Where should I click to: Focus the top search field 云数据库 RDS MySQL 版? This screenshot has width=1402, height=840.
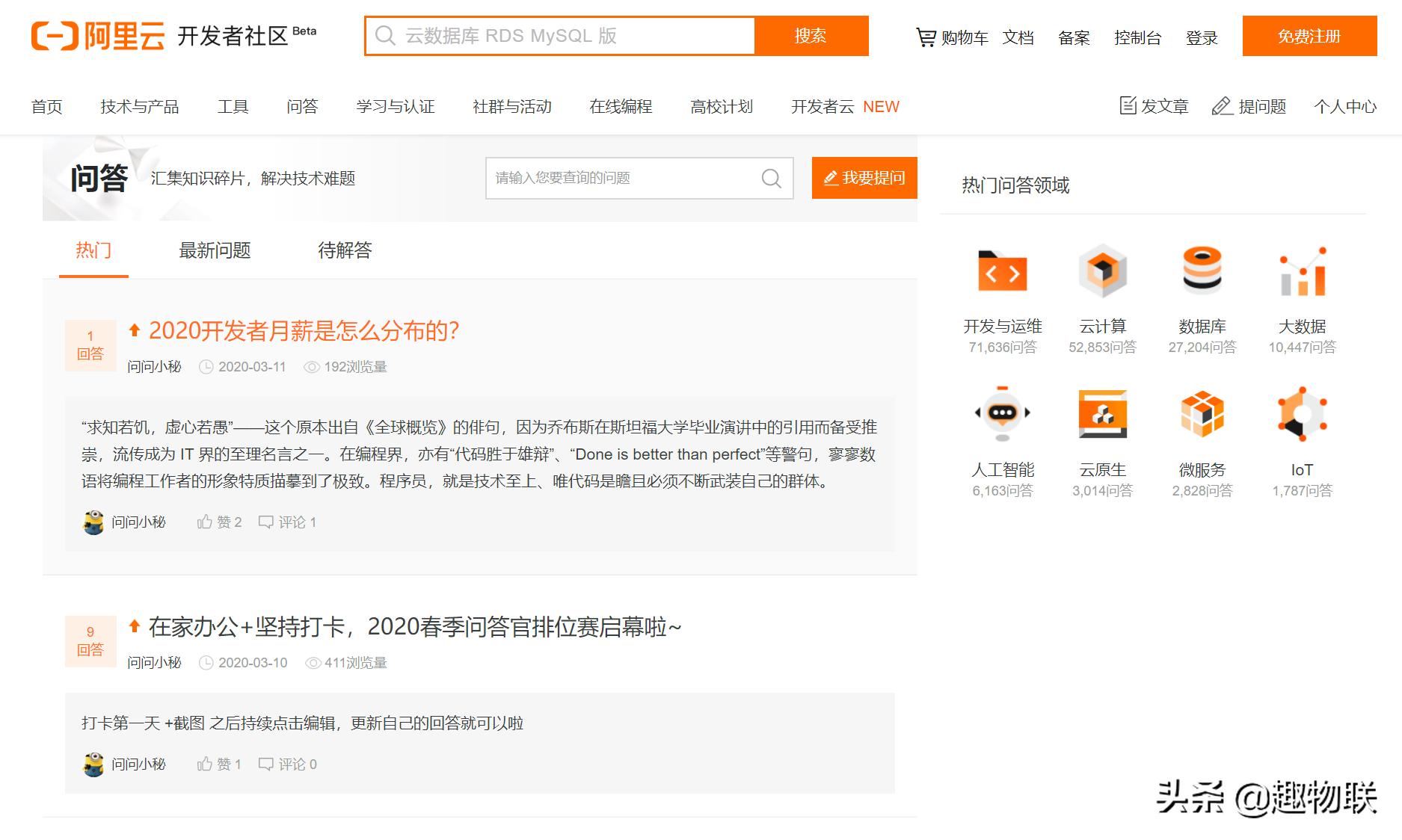[x=560, y=36]
